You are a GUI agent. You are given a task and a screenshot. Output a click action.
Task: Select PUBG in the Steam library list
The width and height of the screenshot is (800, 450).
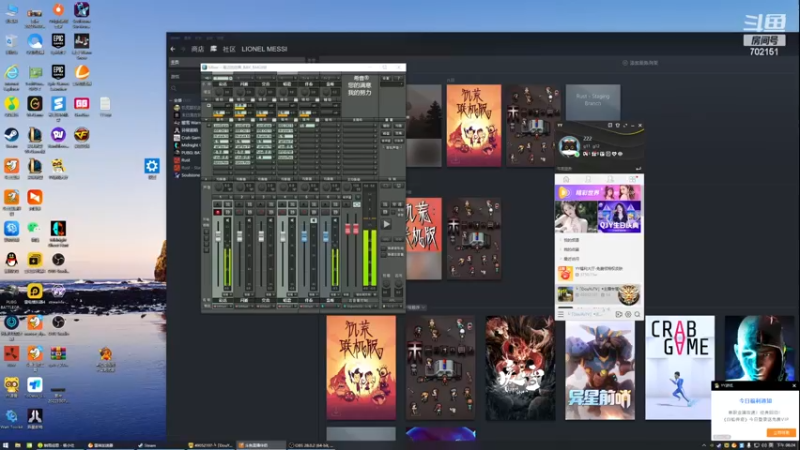(x=188, y=153)
